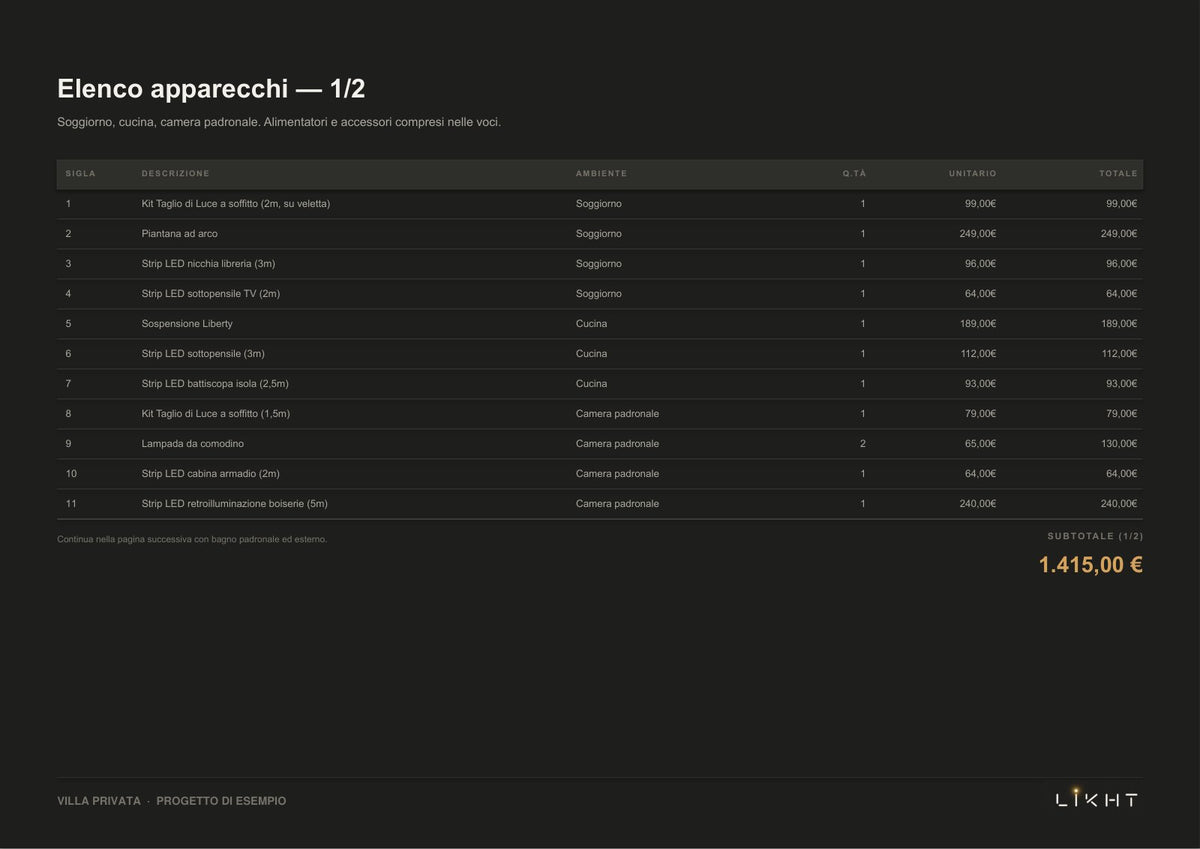The image size is (1200, 849).
Task: Click 'Strip LED battiscopa isola (2,5m)'
Action: click(215, 384)
